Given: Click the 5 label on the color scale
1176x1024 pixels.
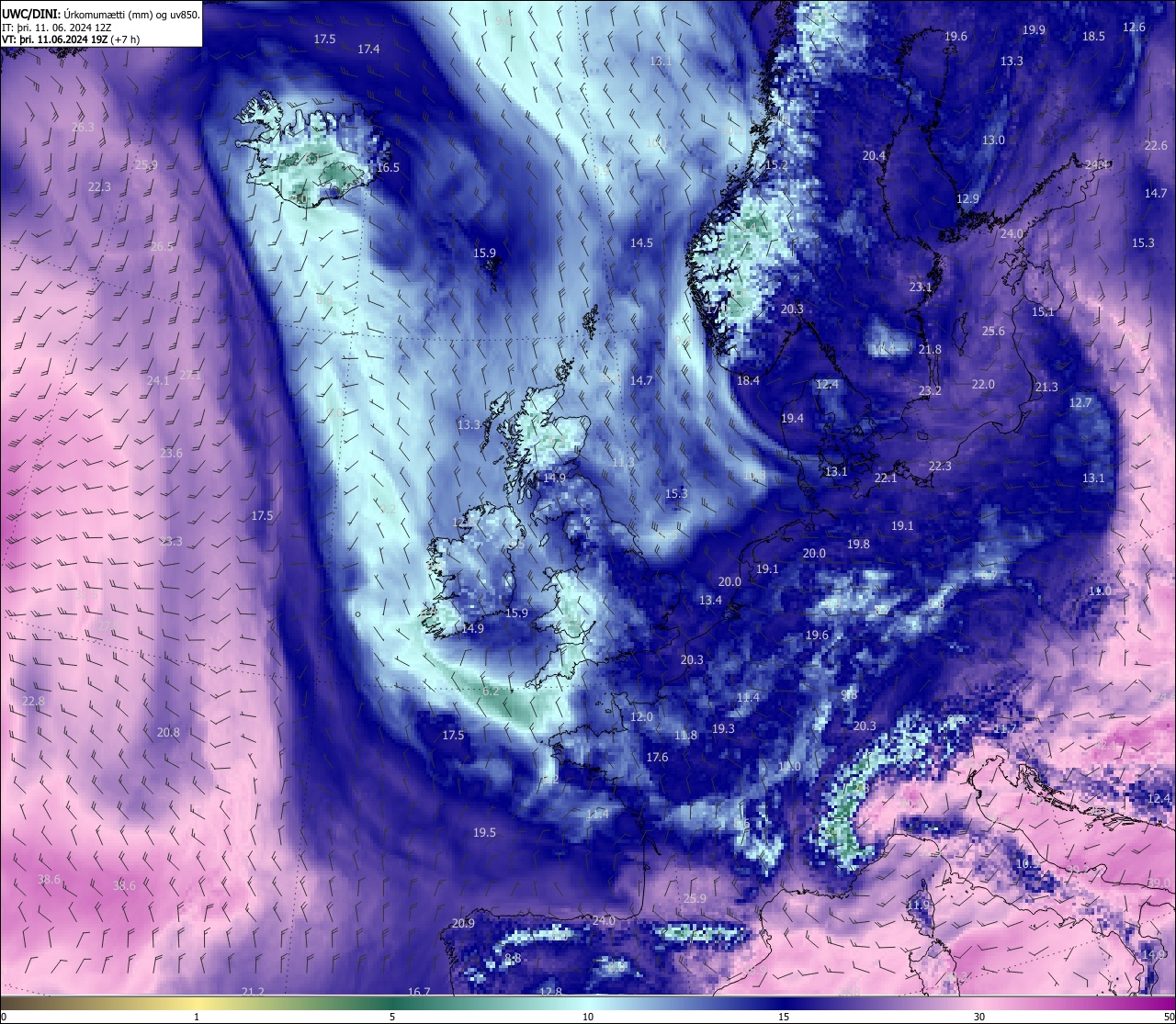Looking at the screenshot, I should 392,1017.
